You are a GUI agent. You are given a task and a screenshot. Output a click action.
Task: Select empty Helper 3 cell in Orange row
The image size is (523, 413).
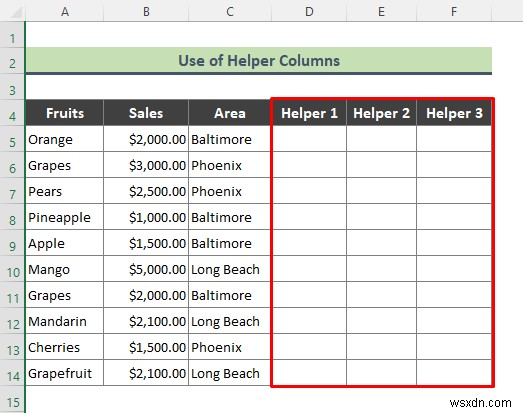pyautogui.click(x=454, y=139)
